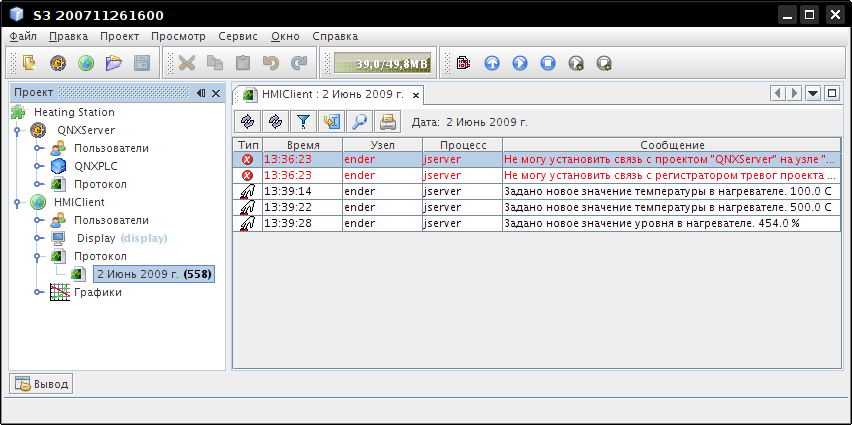Image resolution: width=852 pixels, height=425 pixels.
Task: Click the magnifier search icon
Action: point(359,122)
